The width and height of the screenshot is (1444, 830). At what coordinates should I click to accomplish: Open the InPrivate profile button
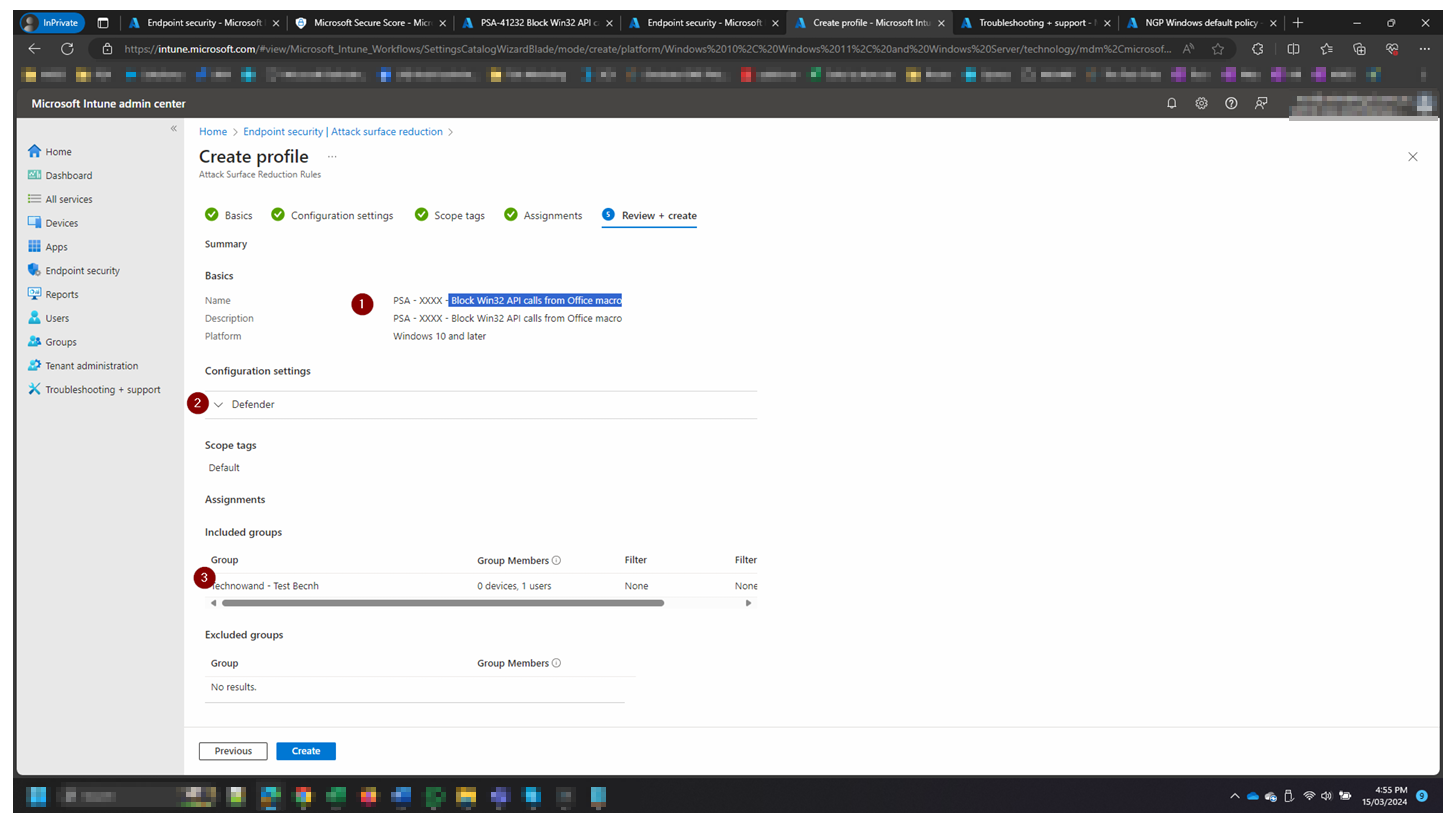pos(53,22)
